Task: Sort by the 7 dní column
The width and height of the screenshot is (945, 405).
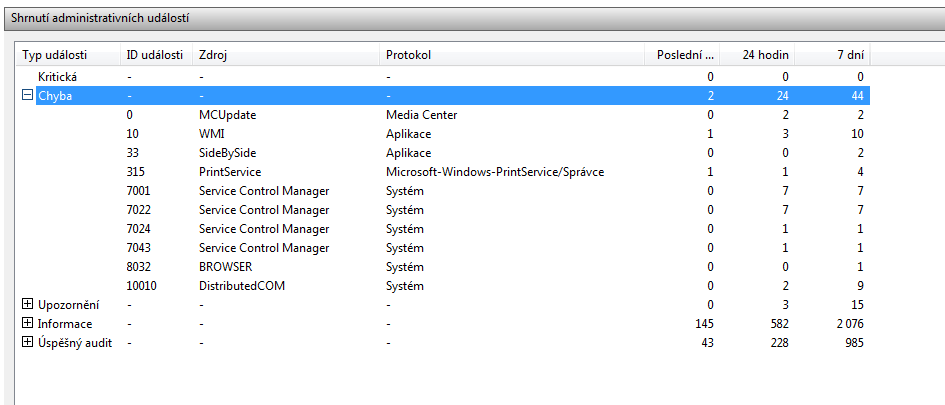Action: pyautogui.click(x=832, y=54)
